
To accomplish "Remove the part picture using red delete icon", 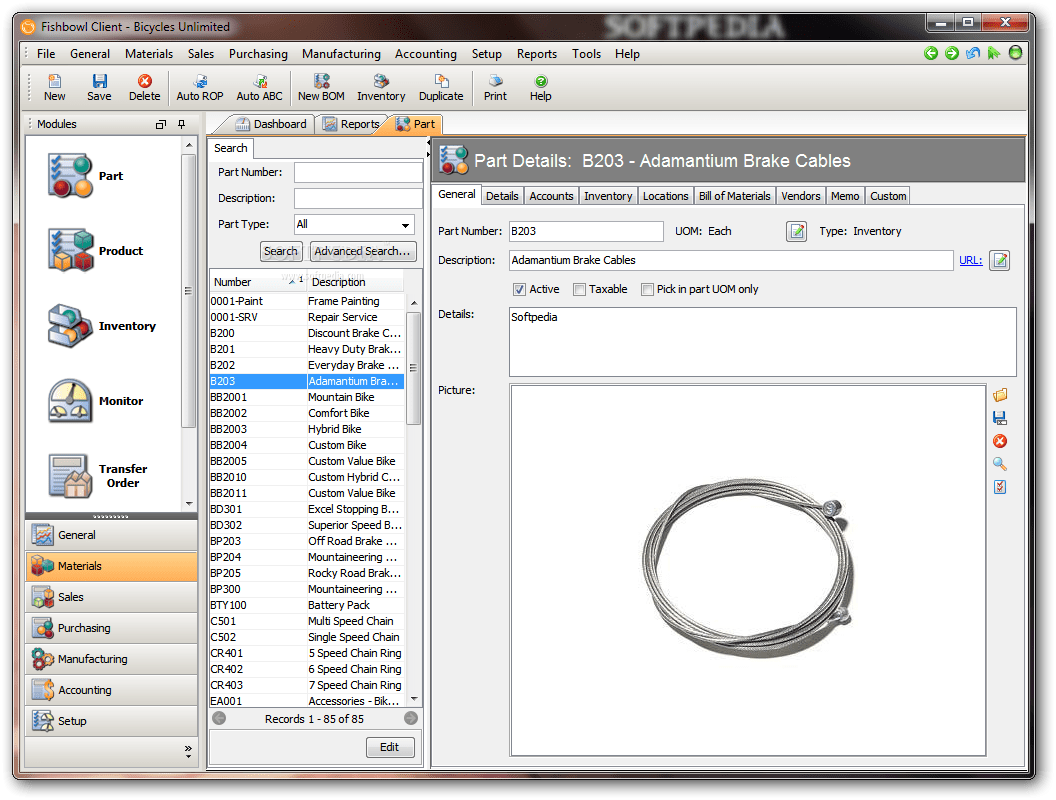I will [1000, 441].
